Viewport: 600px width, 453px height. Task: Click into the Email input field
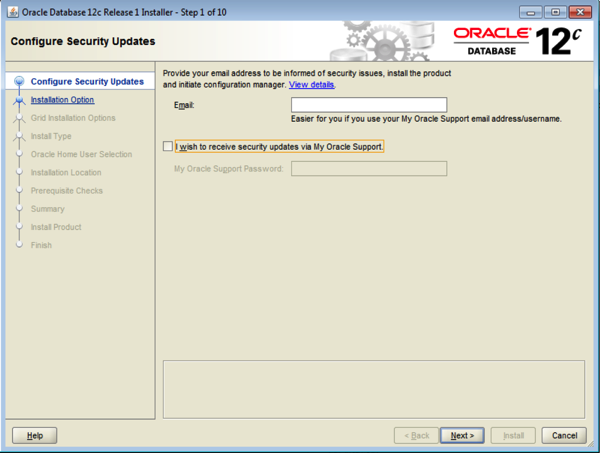point(369,105)
